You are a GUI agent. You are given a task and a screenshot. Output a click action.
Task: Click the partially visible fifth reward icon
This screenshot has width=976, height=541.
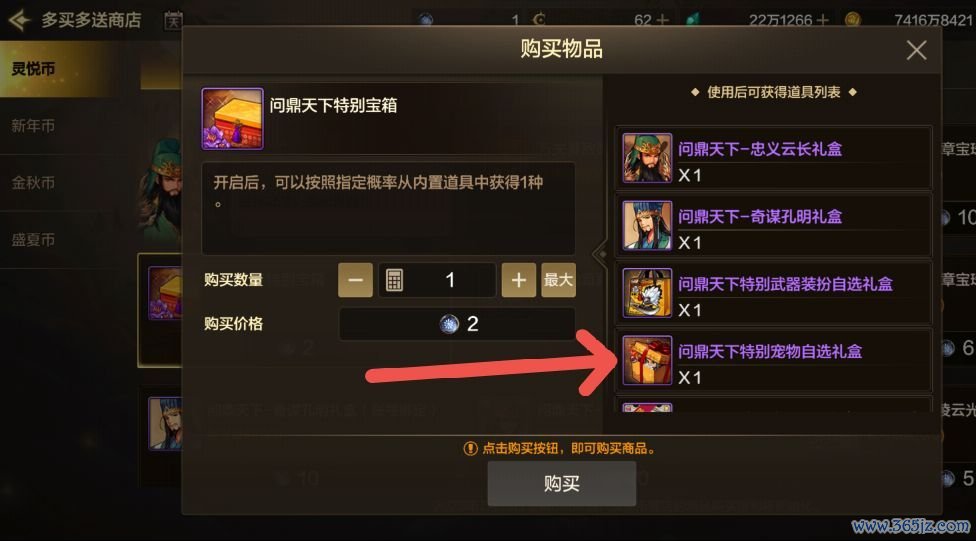click(x=647, y=407)
